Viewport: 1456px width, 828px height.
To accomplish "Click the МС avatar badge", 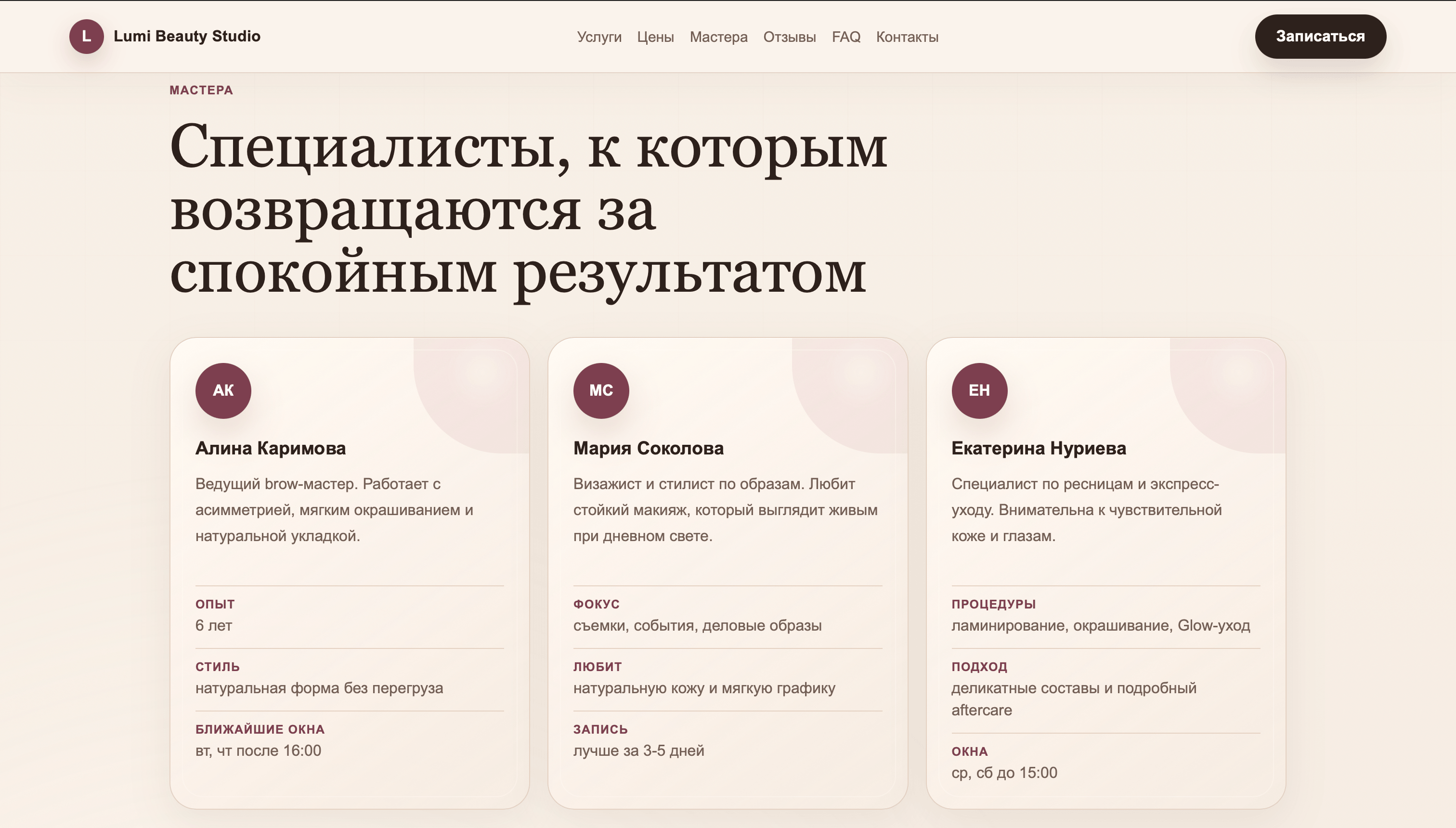I will click(601, 391).
